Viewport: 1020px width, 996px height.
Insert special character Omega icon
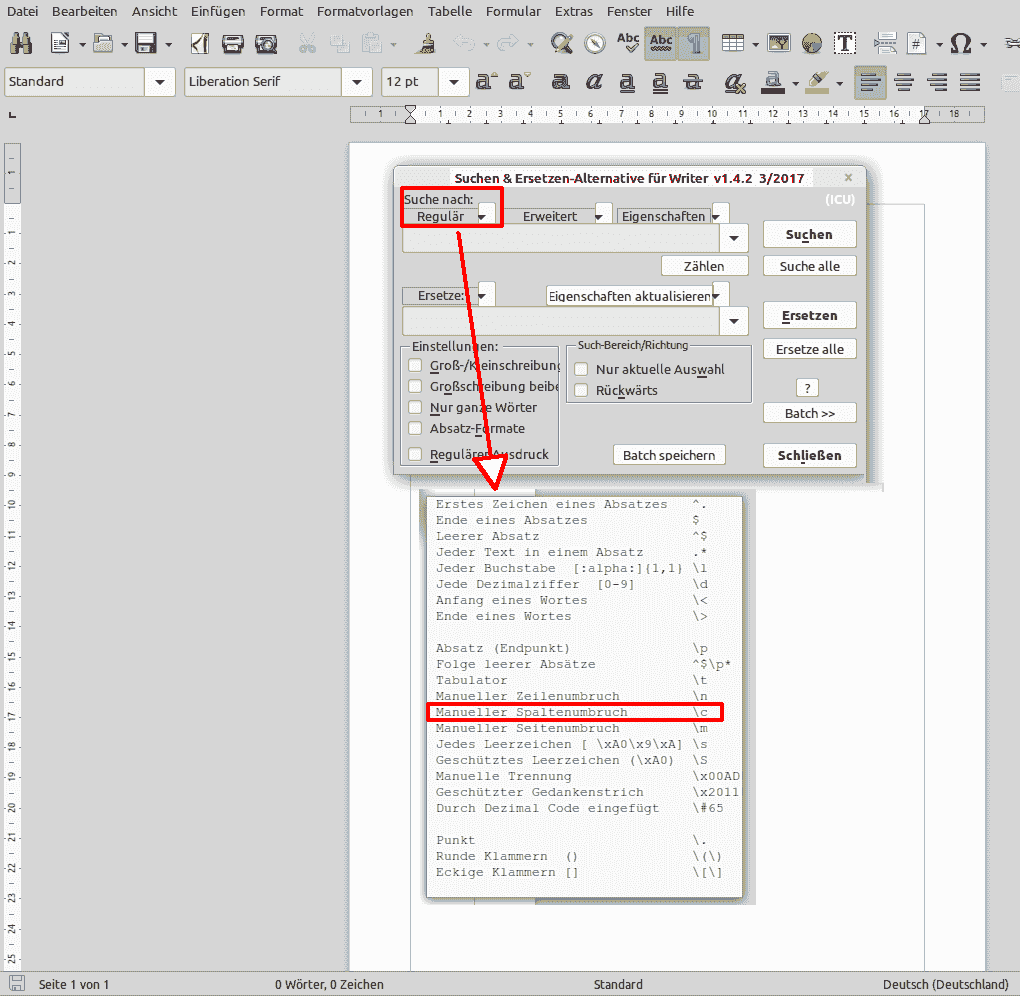tap(961, 44)
